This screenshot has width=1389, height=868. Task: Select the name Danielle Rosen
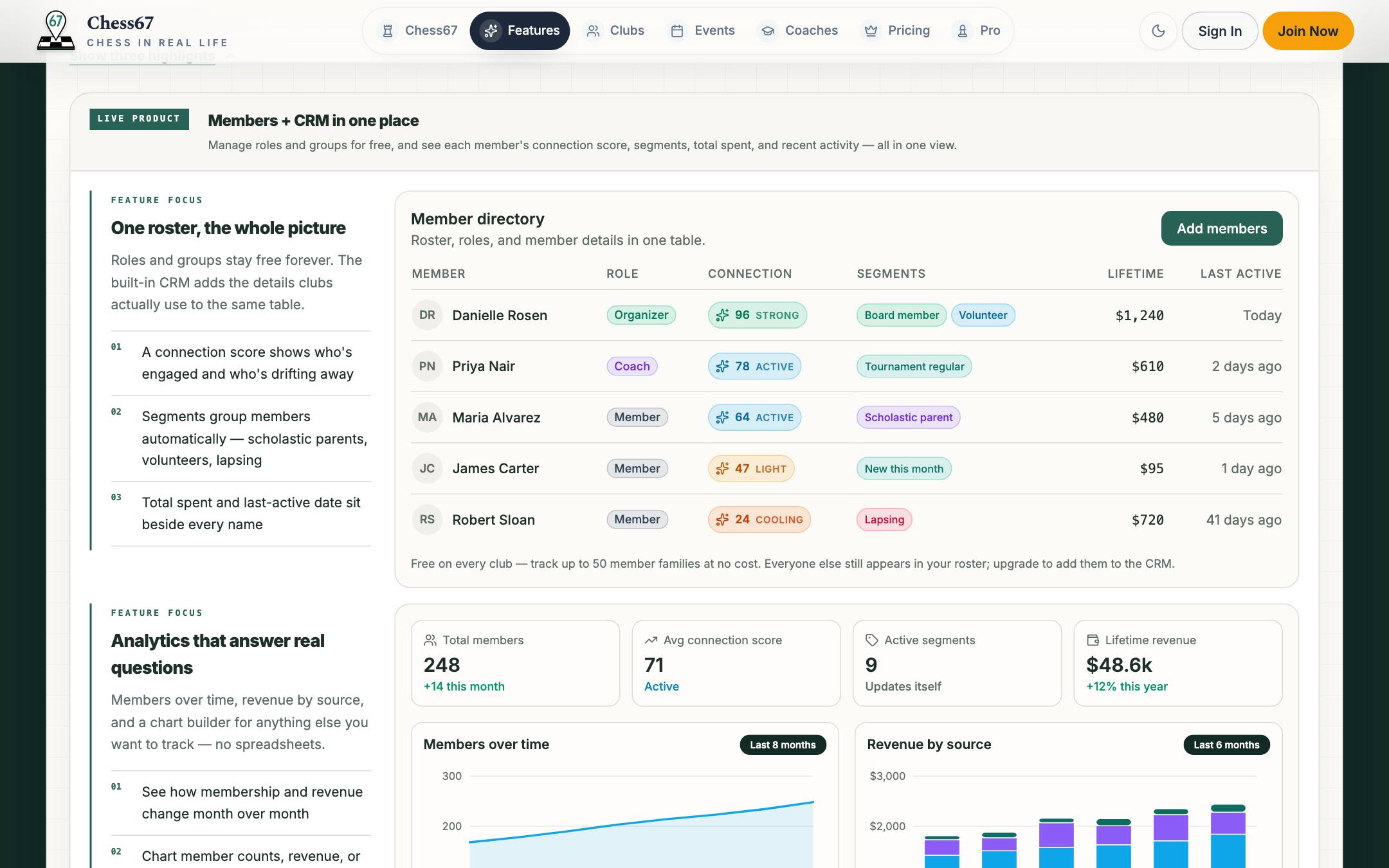(500, 315)
